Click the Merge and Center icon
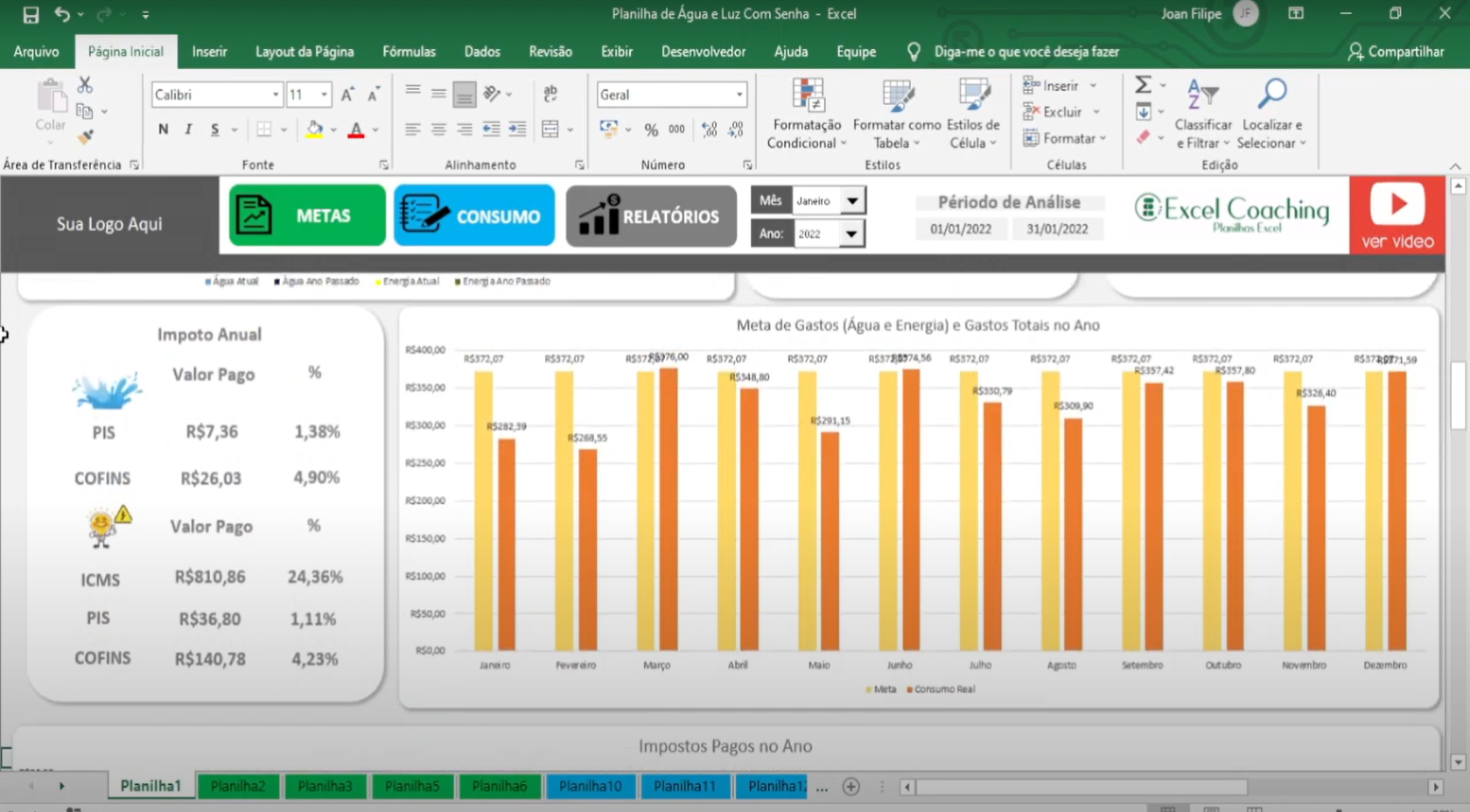Image resolution: width=1470 pixels, height=812 pixels. click(x=550, y=129)
